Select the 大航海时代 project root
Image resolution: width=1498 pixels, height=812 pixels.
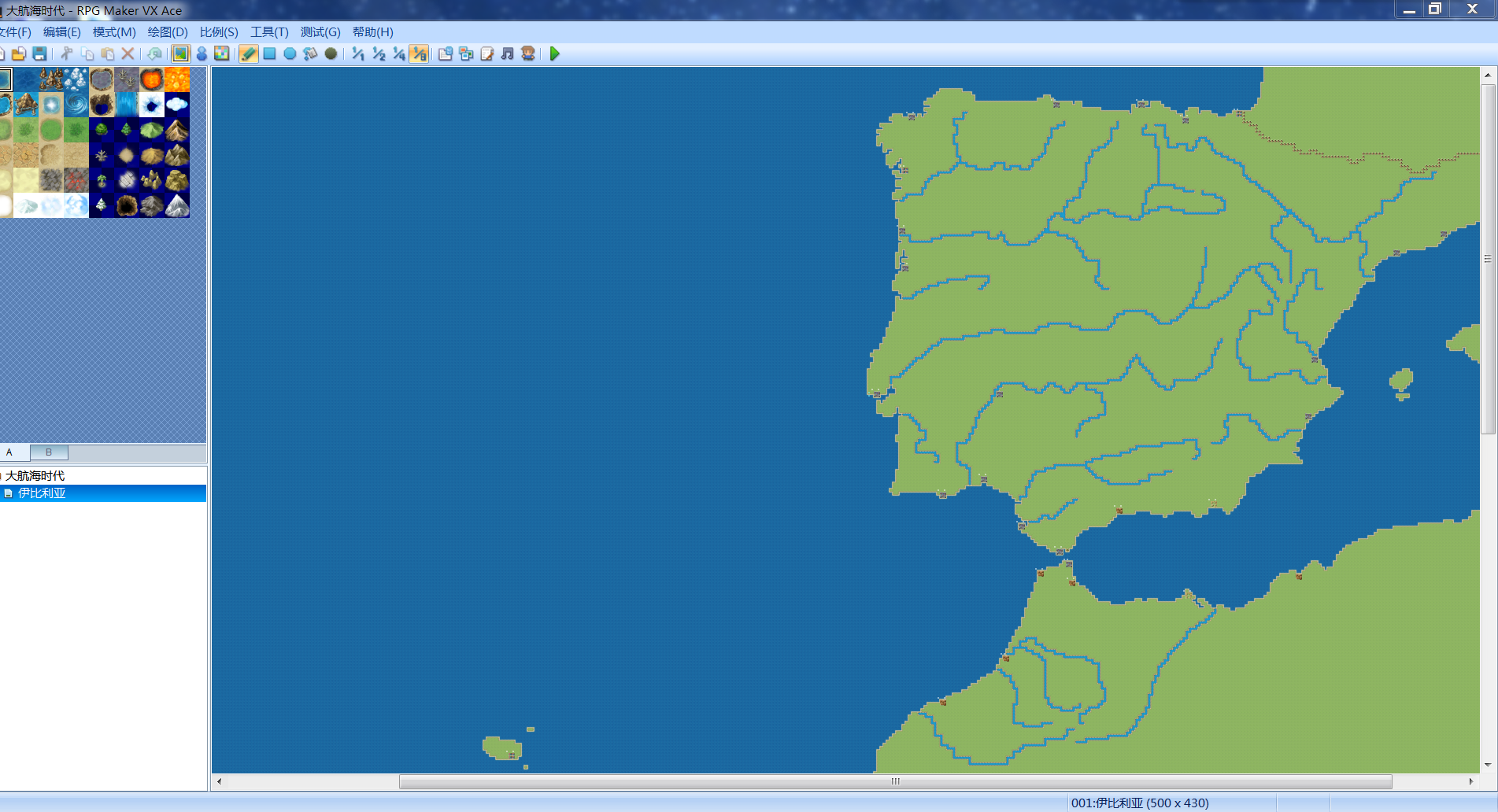tap(35, 476)
